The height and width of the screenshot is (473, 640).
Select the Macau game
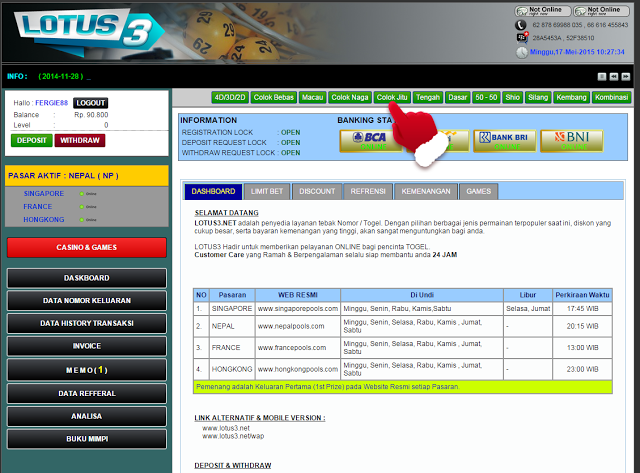point(312,98)
